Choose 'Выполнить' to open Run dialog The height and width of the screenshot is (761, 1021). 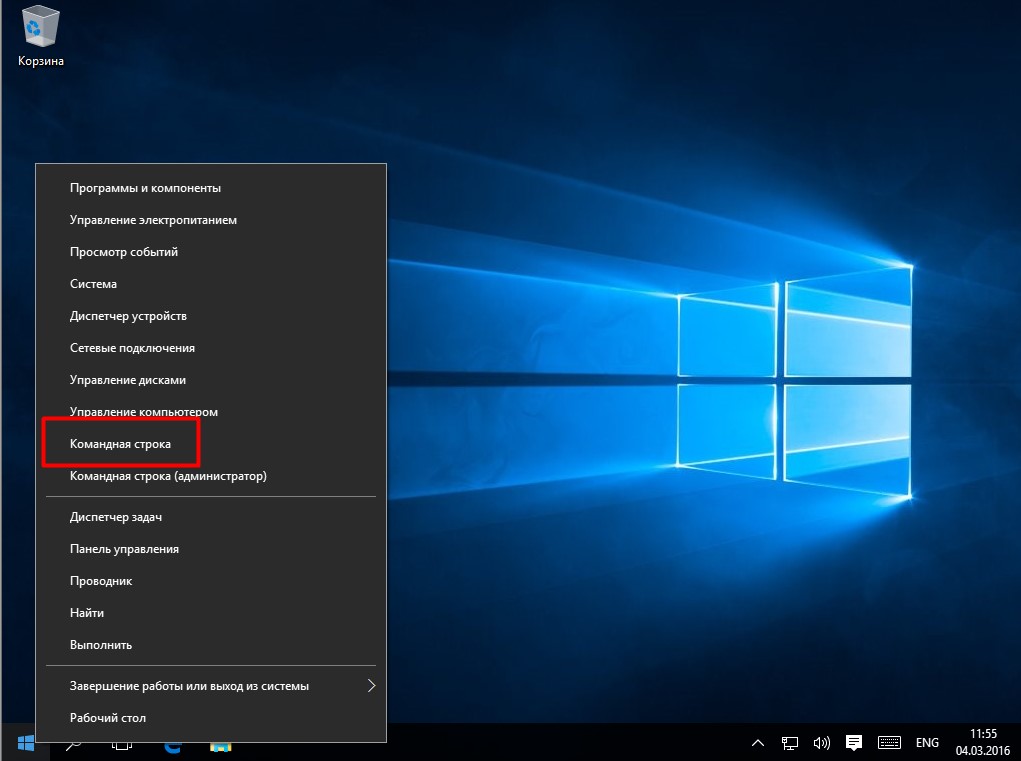click(101, 645)
